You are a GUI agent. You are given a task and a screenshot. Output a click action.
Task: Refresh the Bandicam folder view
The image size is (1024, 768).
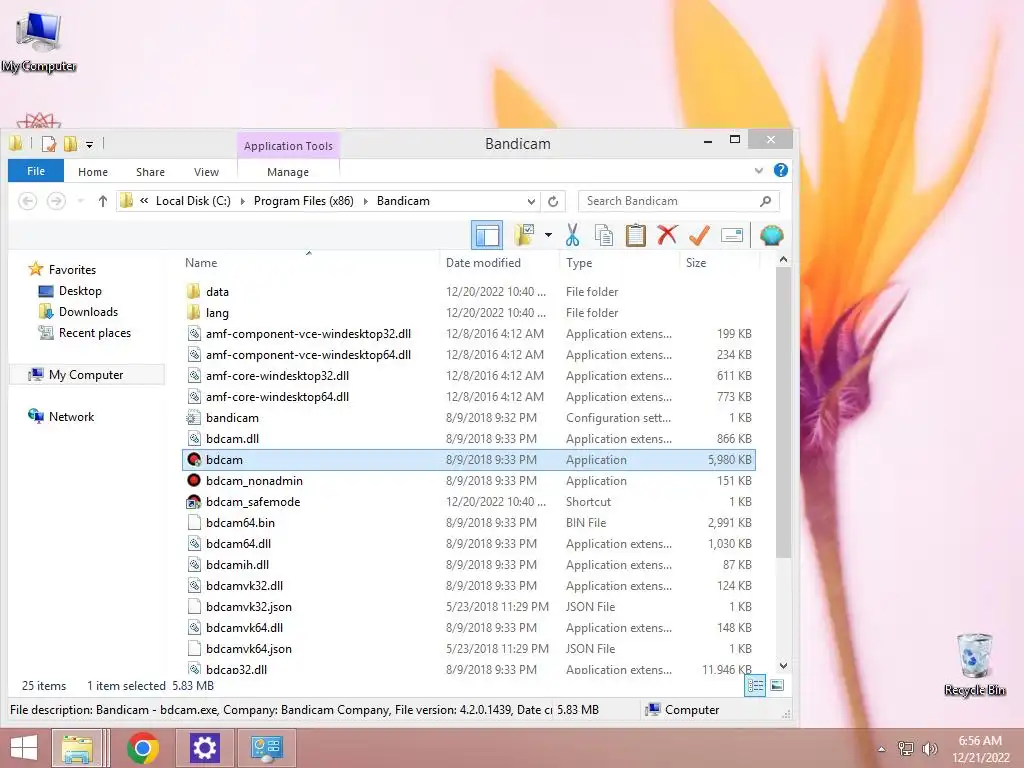(553, 201)
